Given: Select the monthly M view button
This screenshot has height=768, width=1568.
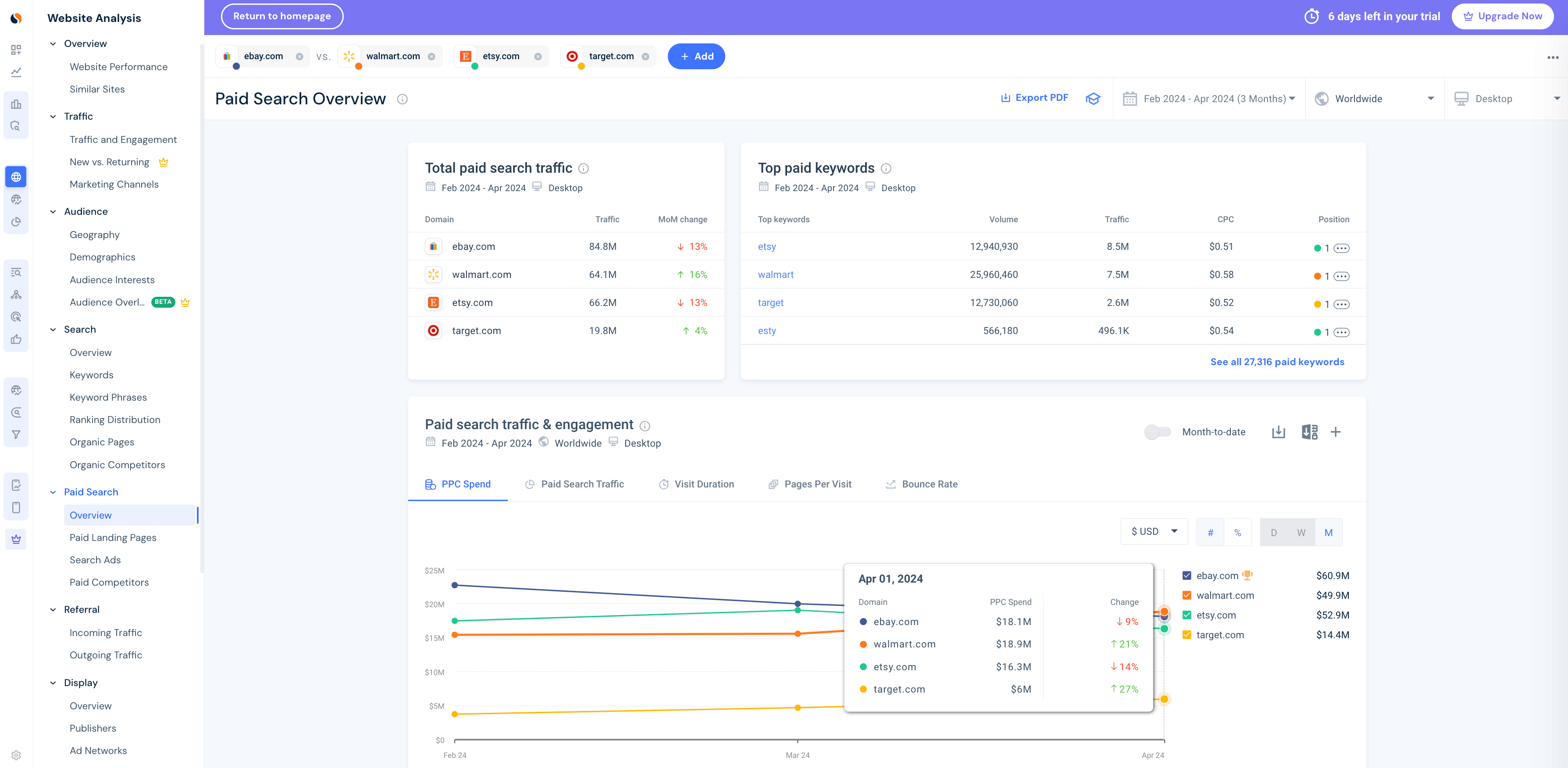Looking at the screenshot, I should coord(1328,532).
